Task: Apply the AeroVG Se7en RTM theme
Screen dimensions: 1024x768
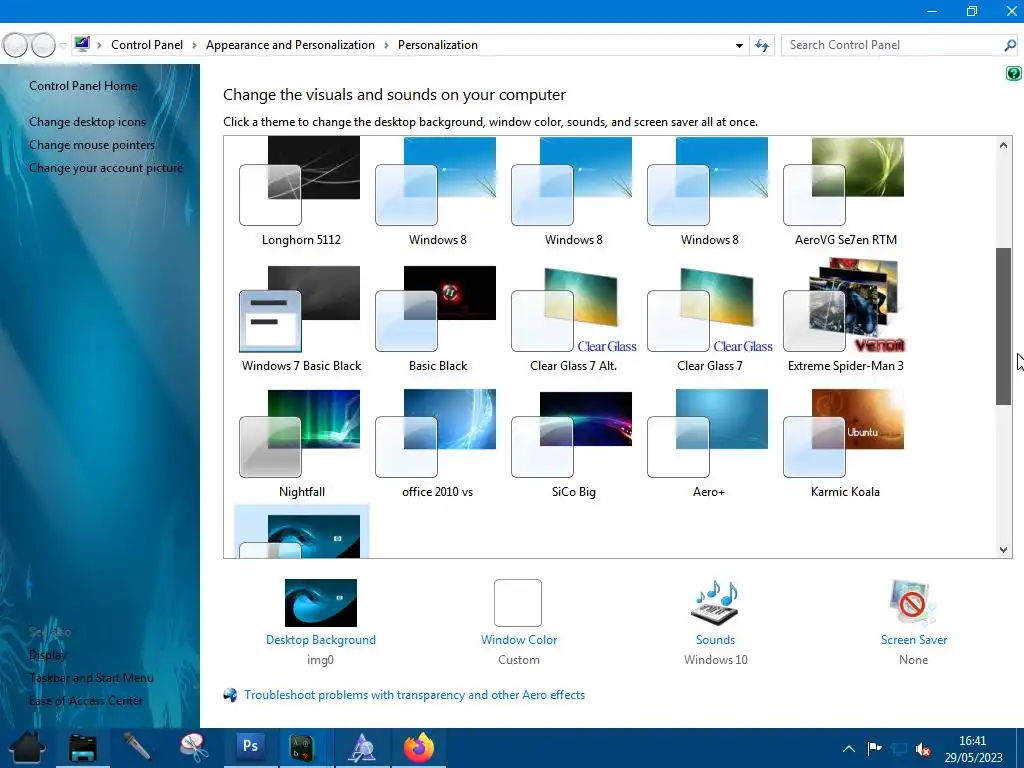Action: [x=845, y=191]
